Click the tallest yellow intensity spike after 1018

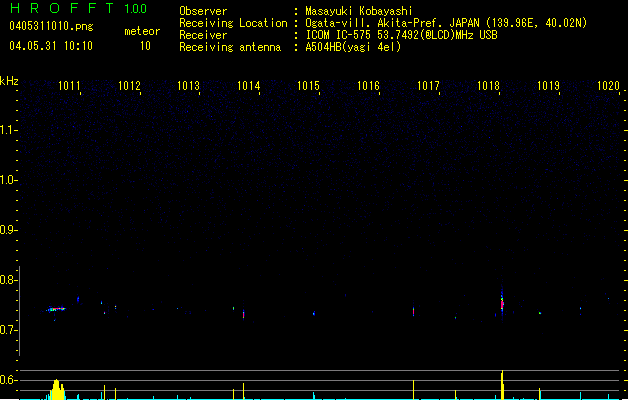click(502, 385)
